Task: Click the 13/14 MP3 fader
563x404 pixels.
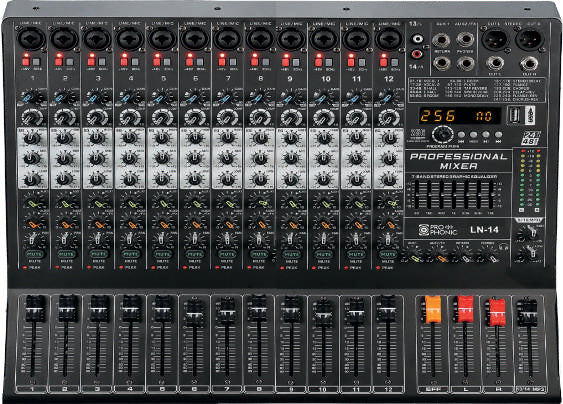Action: point(527,312)
